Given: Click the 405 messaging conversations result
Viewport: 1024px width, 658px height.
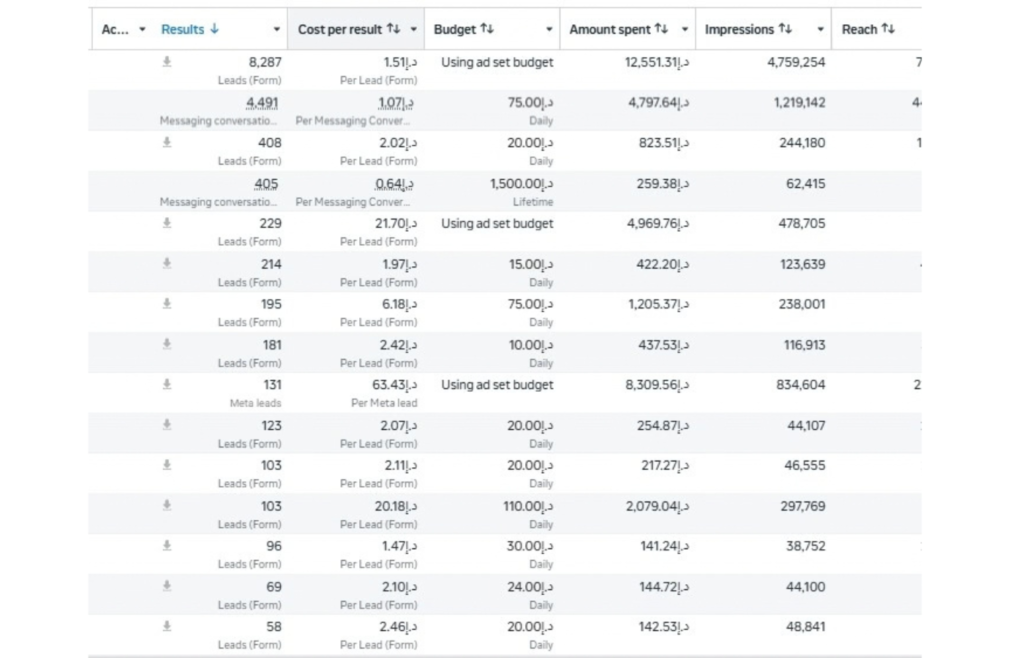Looking at the screenshot, I should 266,183.
